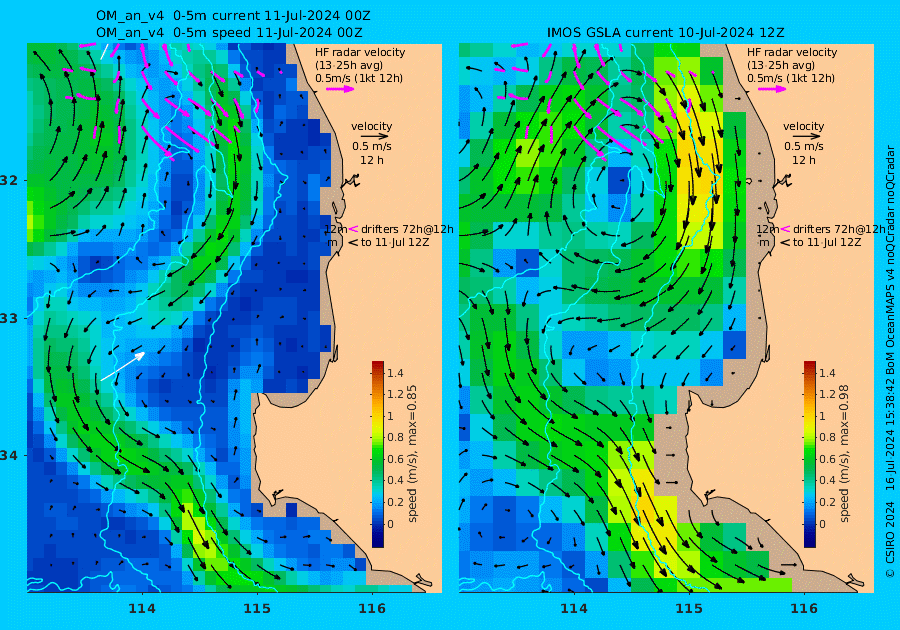900x630 pixels.
Task: Click the latitude label 34 on left axis
Action: point(9,456)
